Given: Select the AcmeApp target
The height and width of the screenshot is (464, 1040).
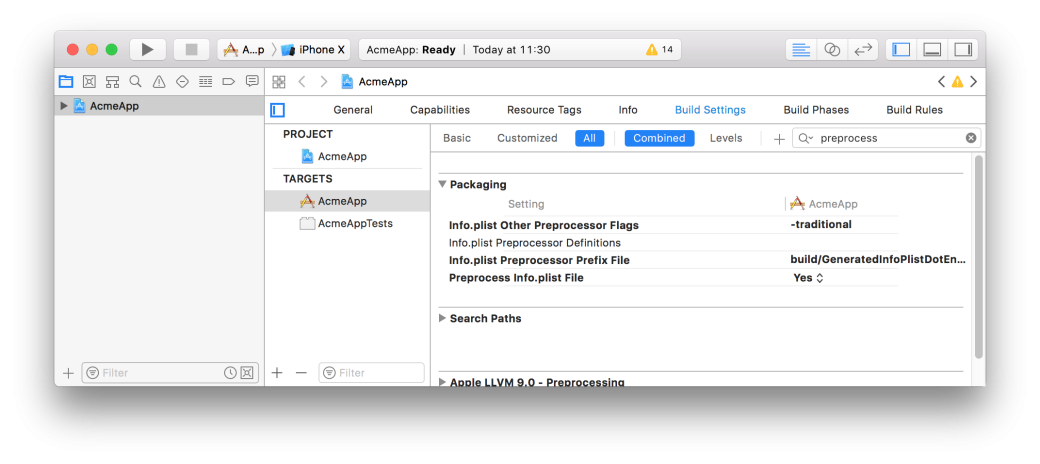Looking at the screenshot, I should 348,201.
